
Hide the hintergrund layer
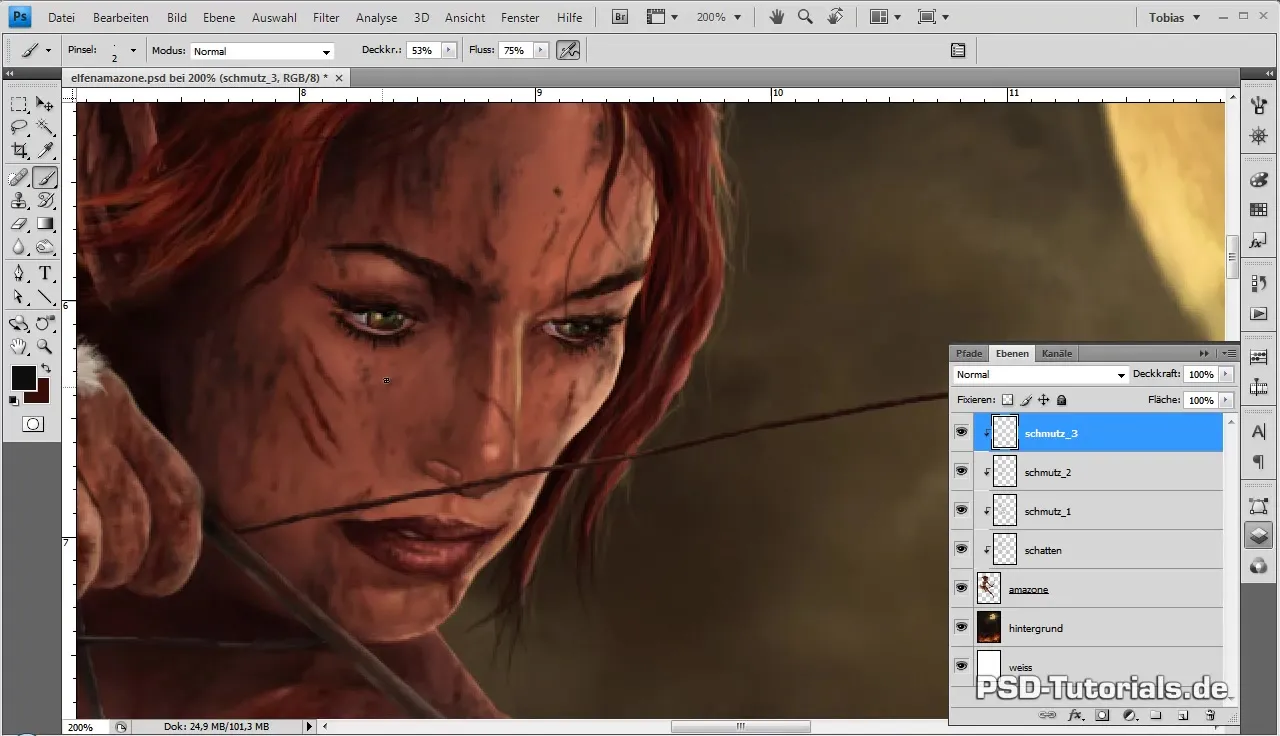point(961,627)
